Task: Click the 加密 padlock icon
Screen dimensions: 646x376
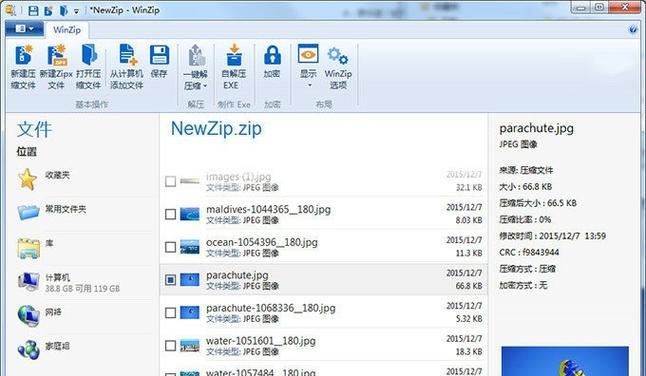Action: 272,55
